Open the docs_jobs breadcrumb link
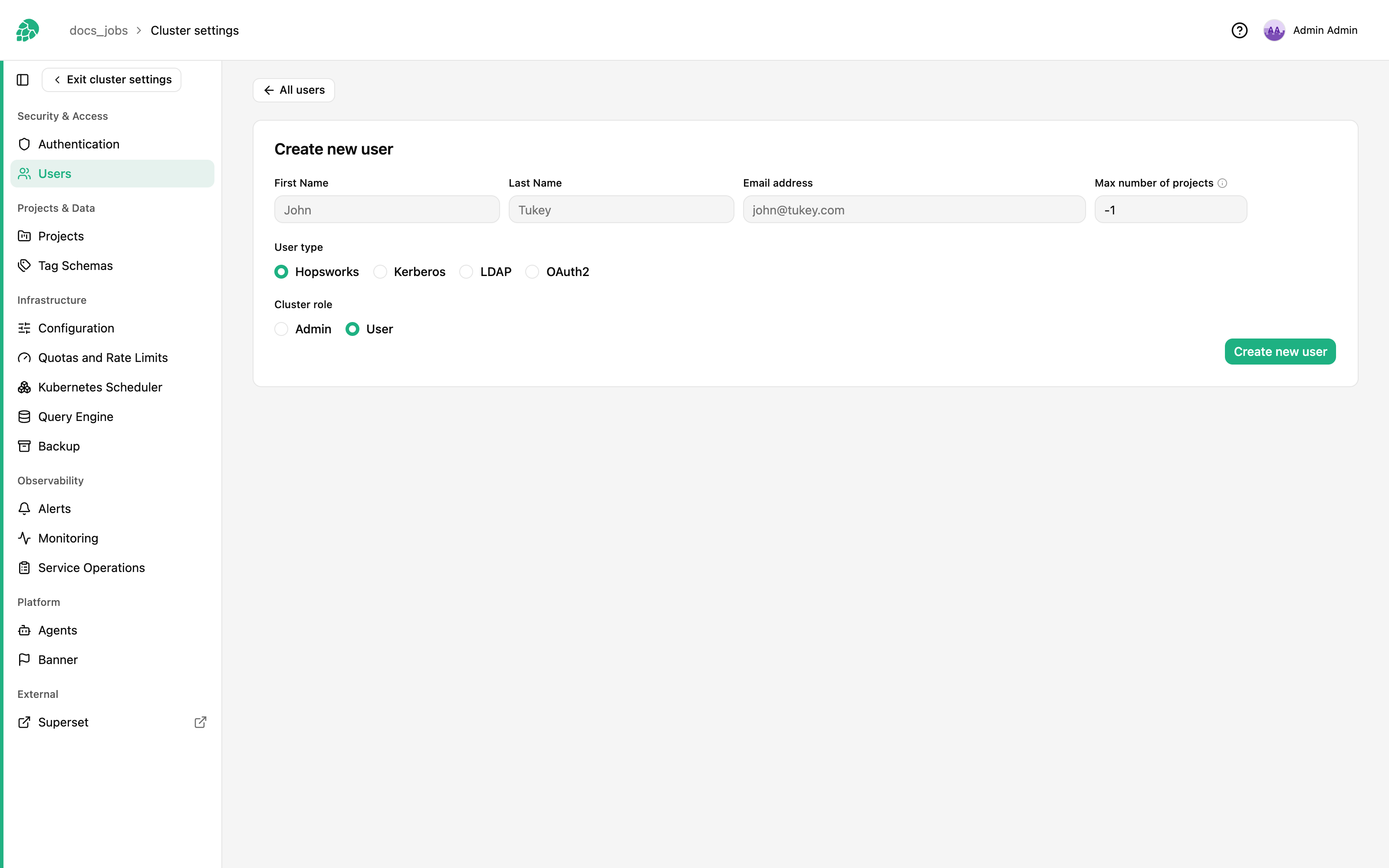 point(99,30)
